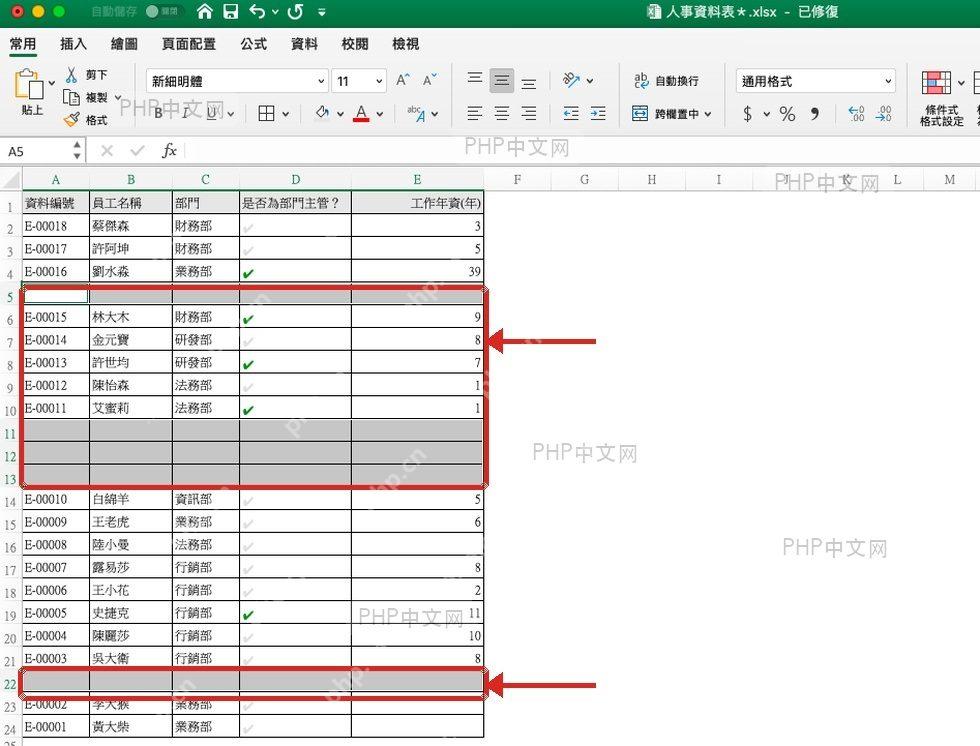
Task: Click the Borders grid icon
Action: point(266,113)
